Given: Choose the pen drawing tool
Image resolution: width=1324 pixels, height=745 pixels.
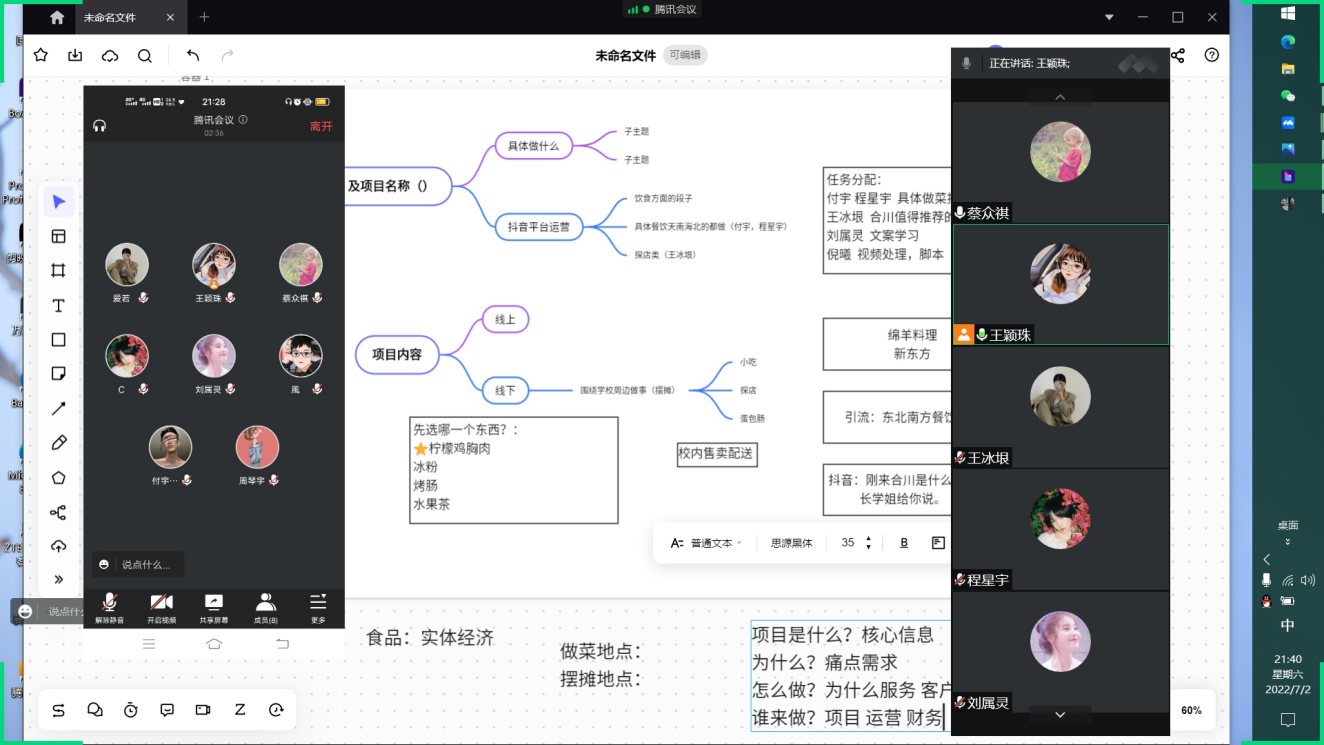Looking at the screenshot, I should click(59, 443).
